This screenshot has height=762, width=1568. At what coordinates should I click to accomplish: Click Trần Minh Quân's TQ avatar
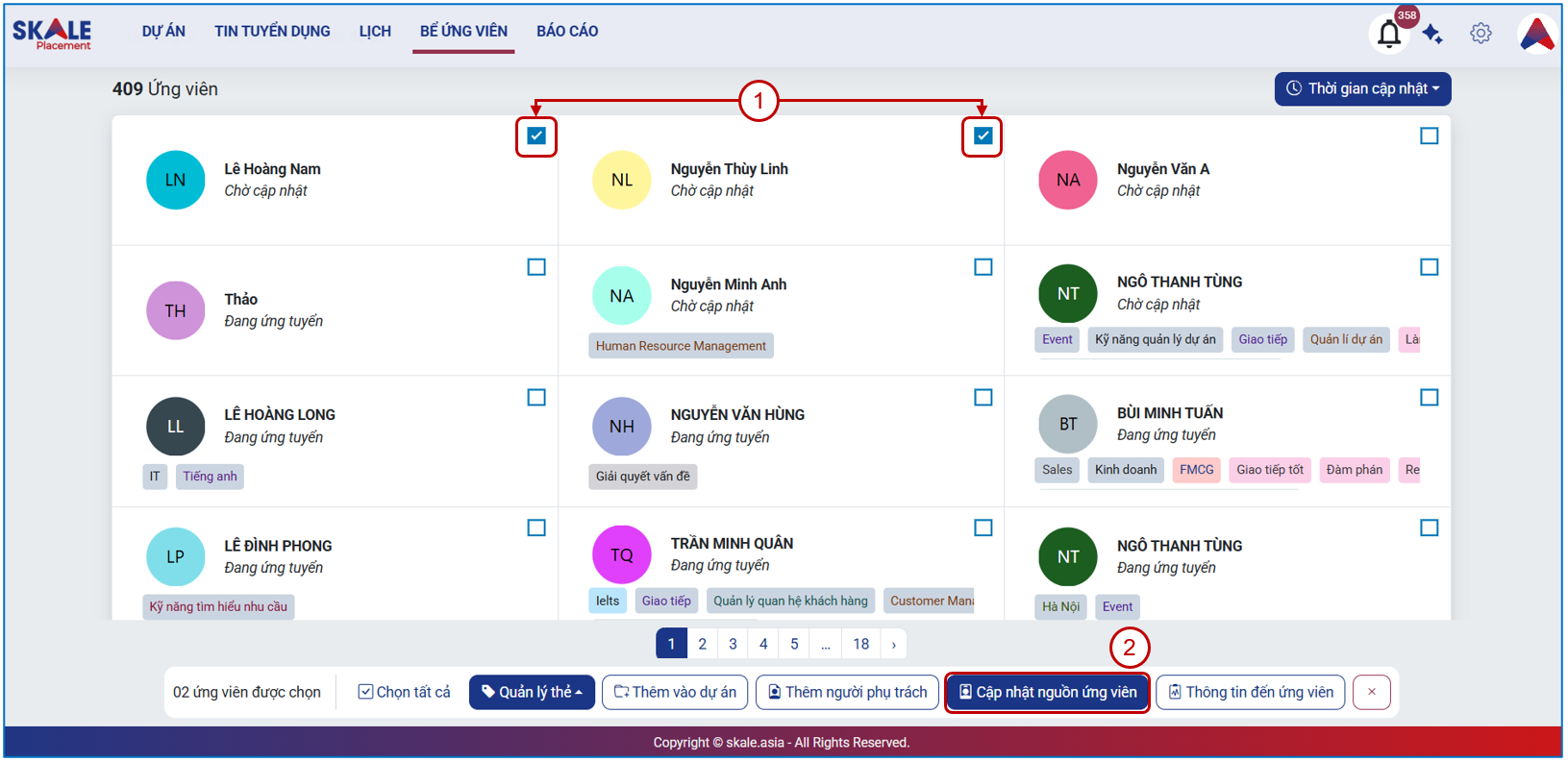click(x=621, y=554)
